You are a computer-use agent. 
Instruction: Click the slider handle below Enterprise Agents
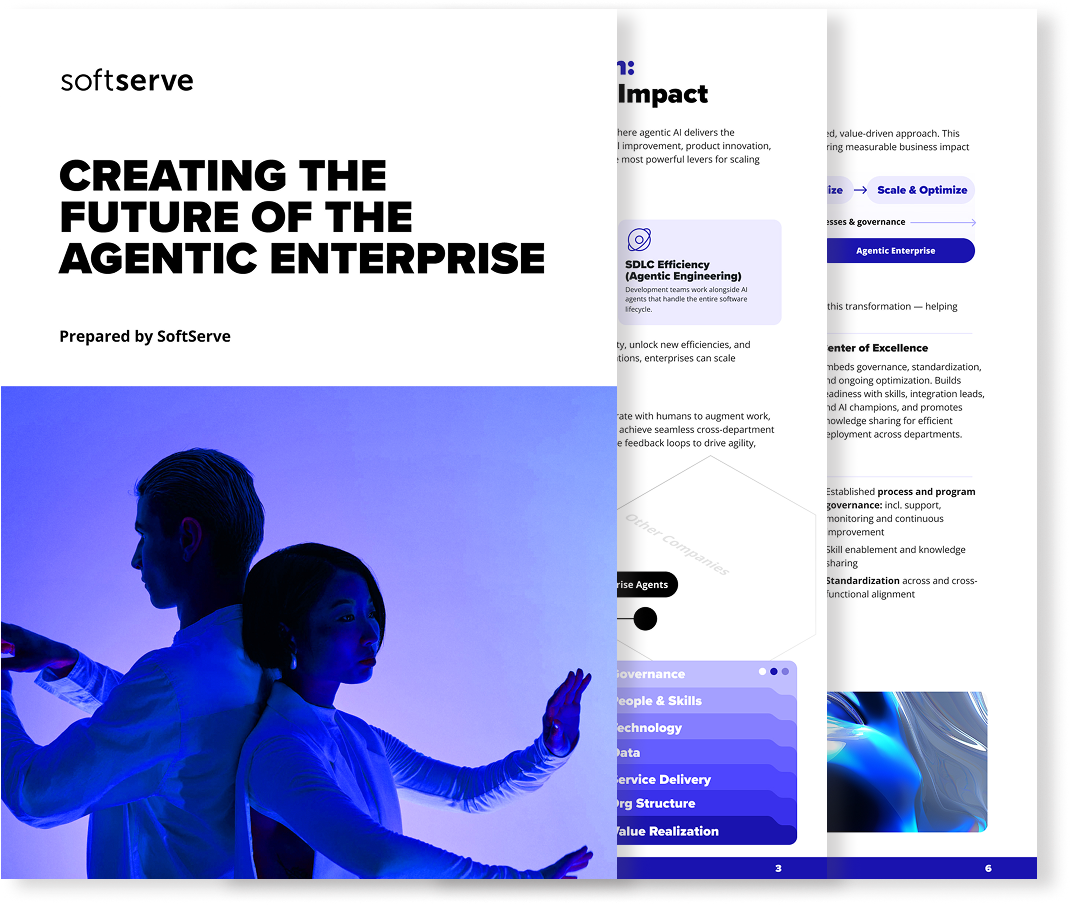pos(645,618)
